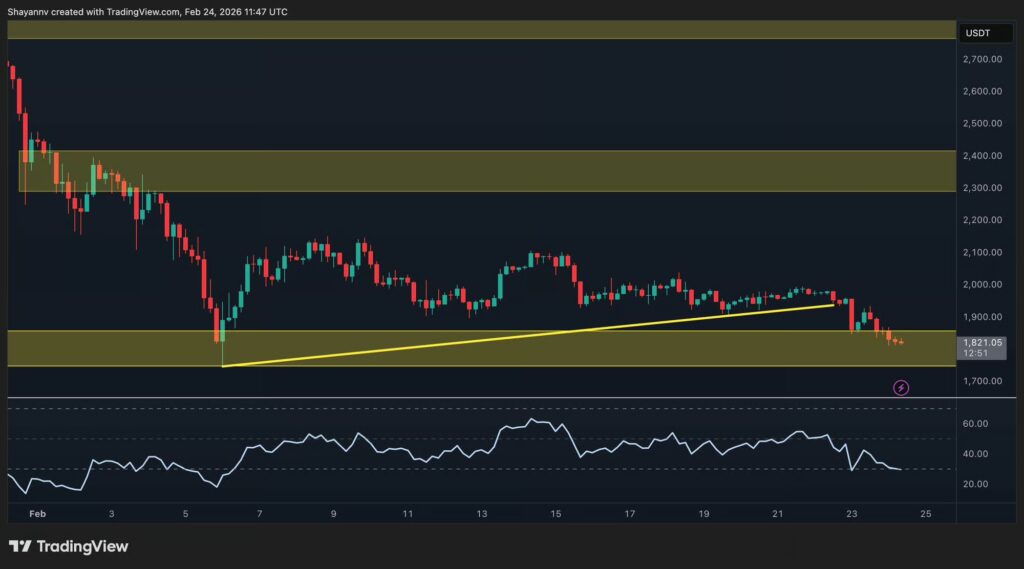This screenshot has width=1024, height=569.
Task: Click the last candlestick on the chart
Action: (901, 342)
